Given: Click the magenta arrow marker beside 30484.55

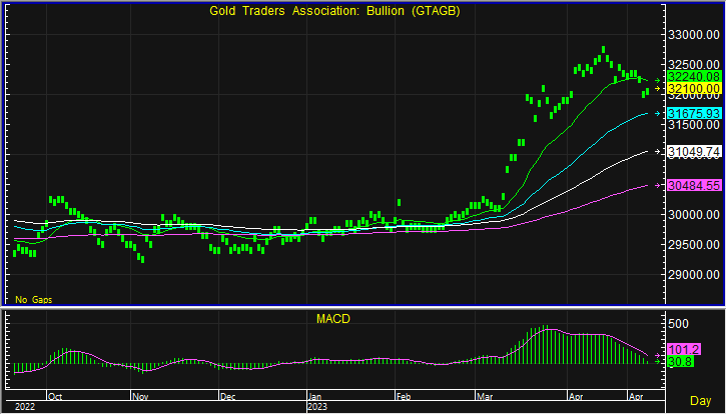Looking at the screenshot, I should (x=657, y=185).
